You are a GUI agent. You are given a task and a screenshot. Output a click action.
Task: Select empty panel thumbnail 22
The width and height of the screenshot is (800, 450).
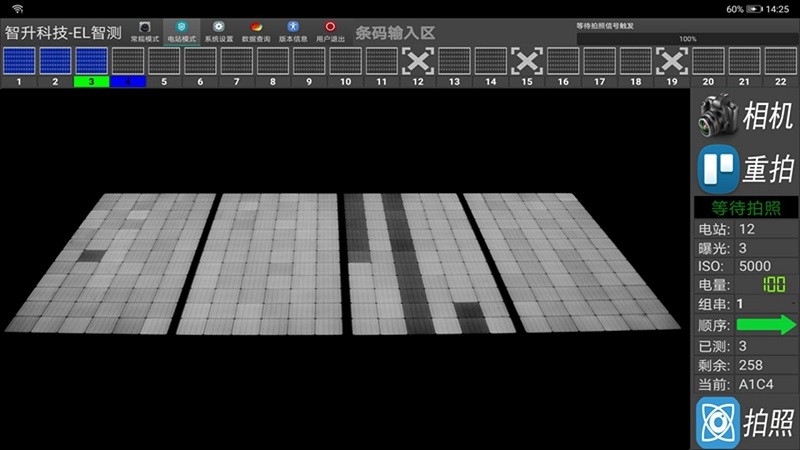[x=781, y=62]
